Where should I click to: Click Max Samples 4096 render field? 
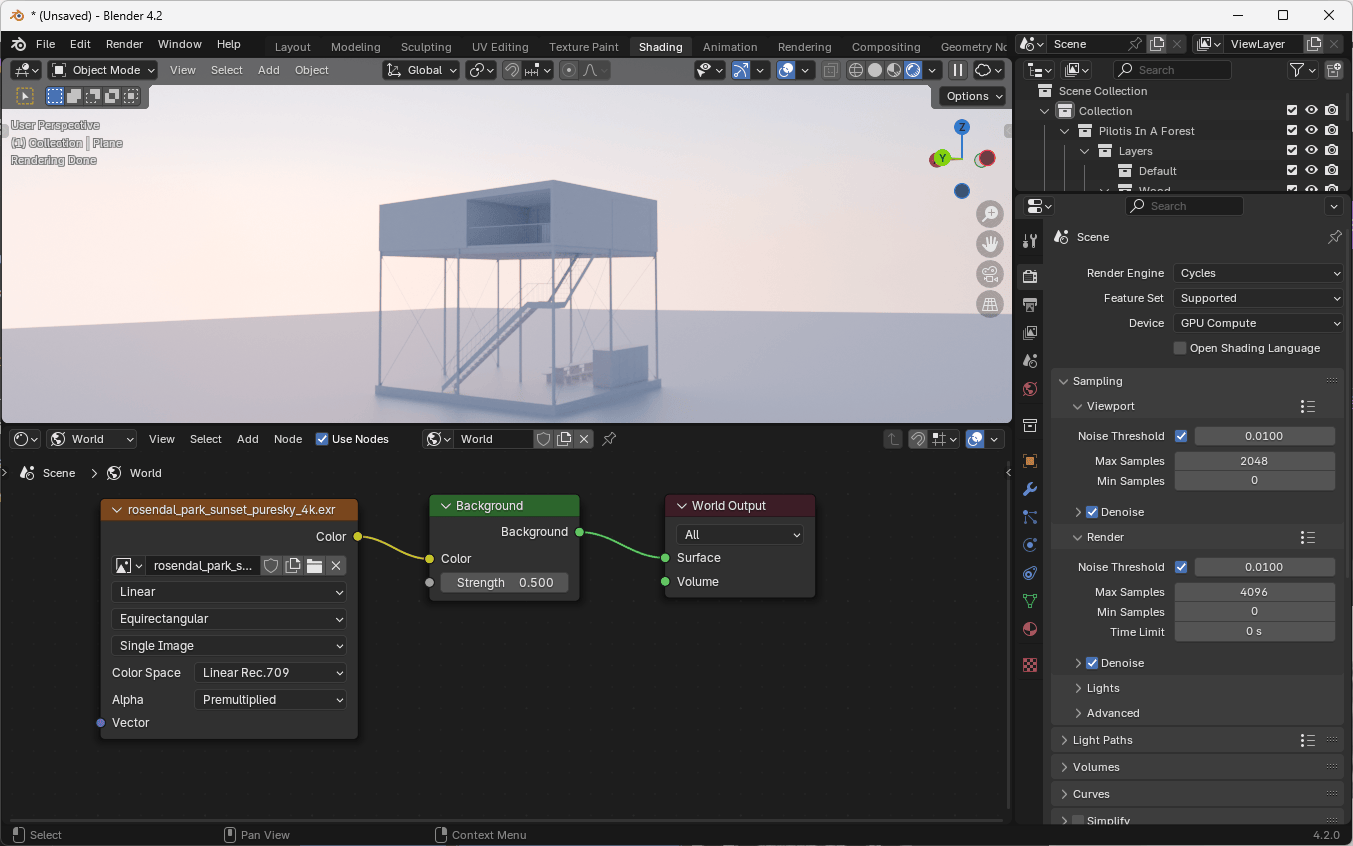pyautogui.click(x=1254, y=592)
